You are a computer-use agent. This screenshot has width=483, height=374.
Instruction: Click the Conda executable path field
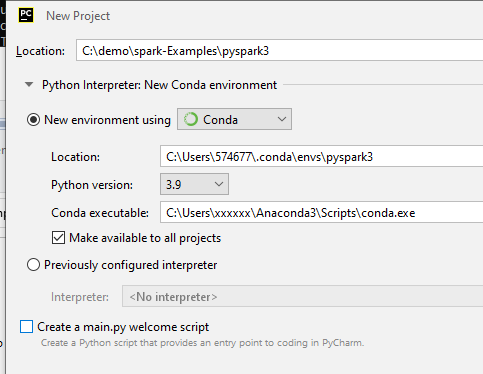(x=321, y=212)
